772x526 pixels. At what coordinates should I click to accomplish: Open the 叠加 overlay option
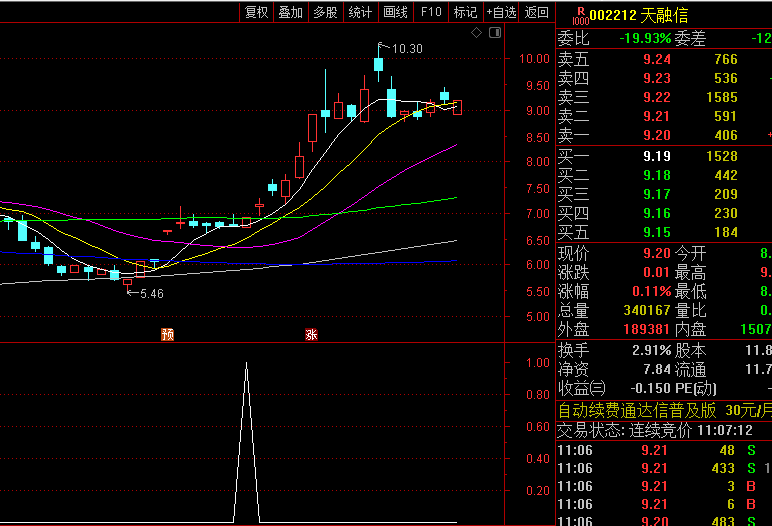point(290,12)
